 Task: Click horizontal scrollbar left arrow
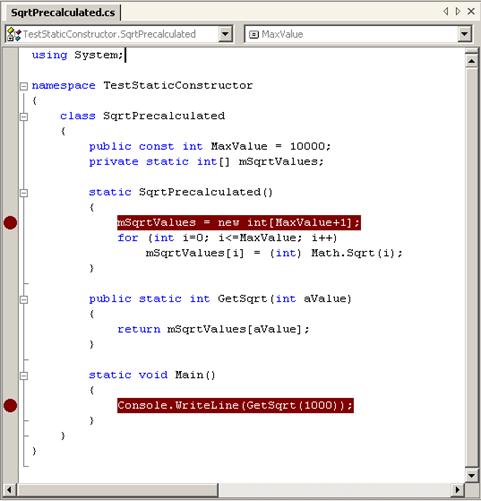[9, 490]
